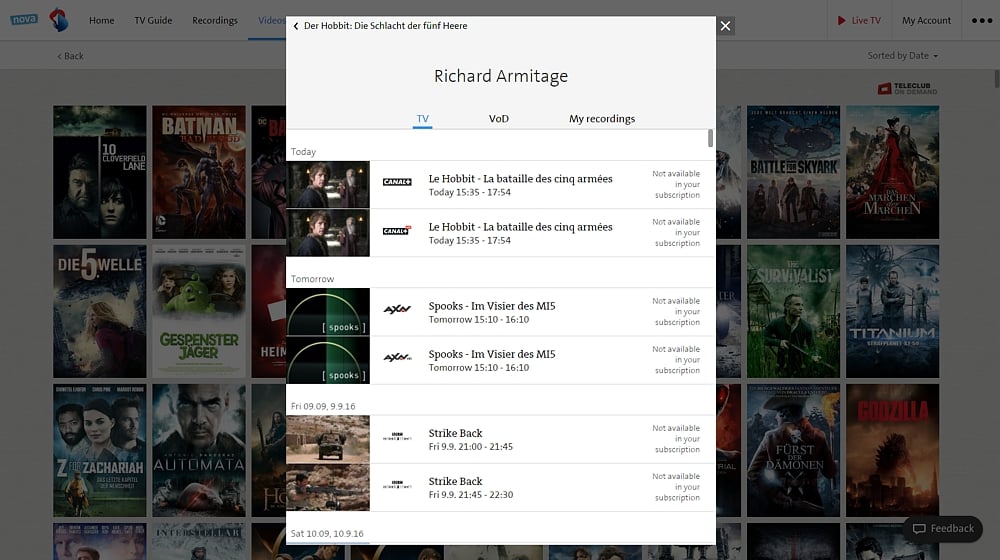Click the page scrollbar on Videos page
1000x560 pixels.
[x=997, y=79]
